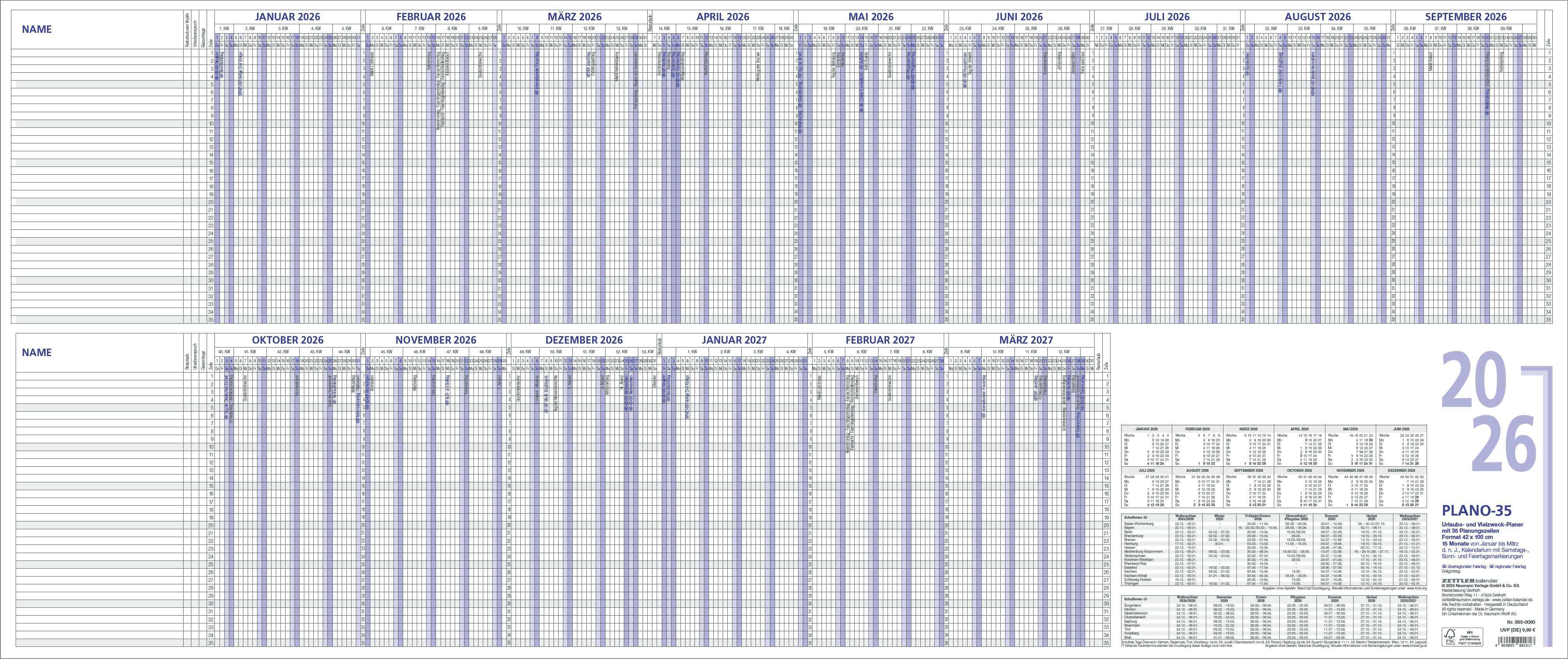Select the JANUAR 2026 month header
The image size is (1568, 659).
click(287, 16)
